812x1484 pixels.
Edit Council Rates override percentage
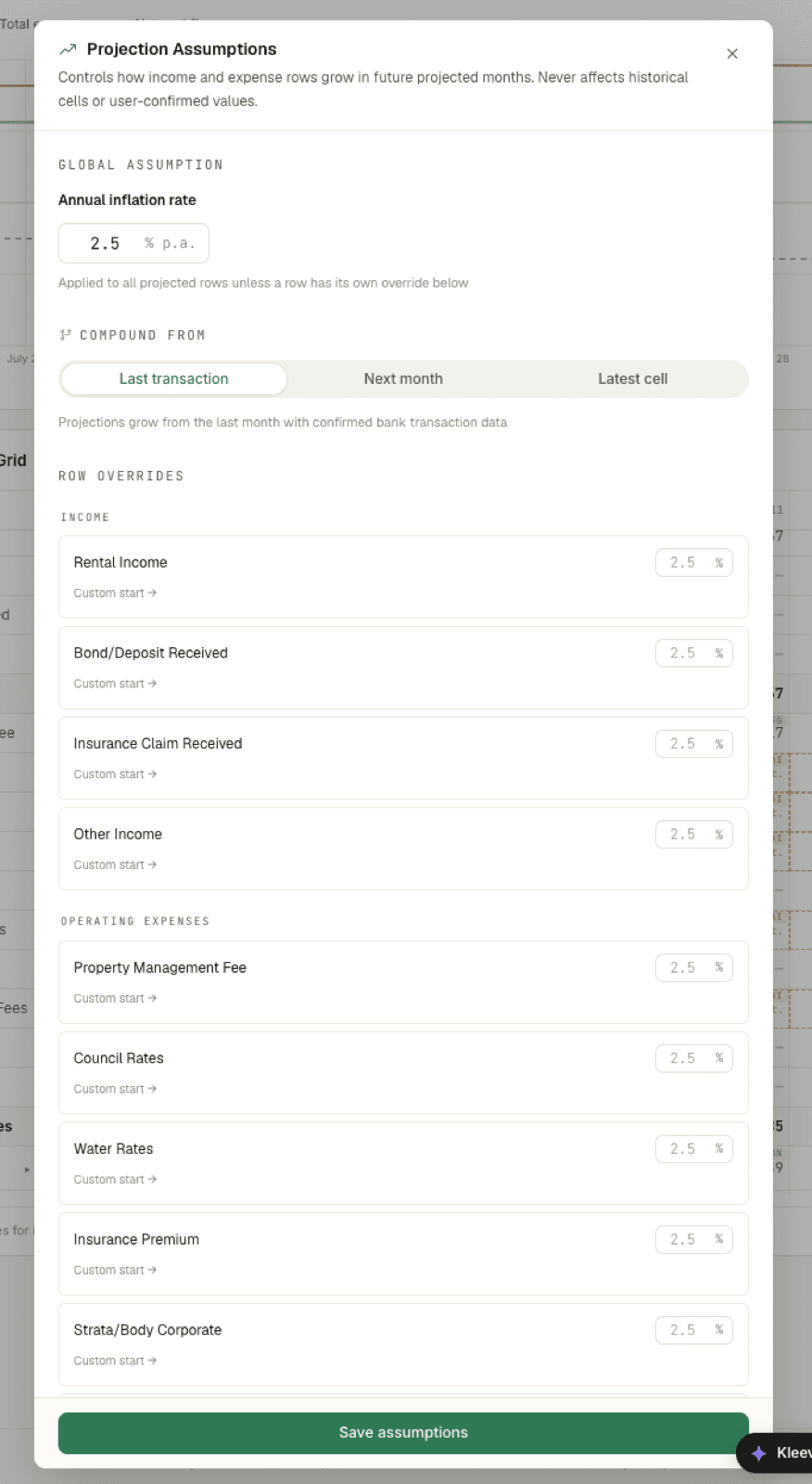[x=694, y=1058]
